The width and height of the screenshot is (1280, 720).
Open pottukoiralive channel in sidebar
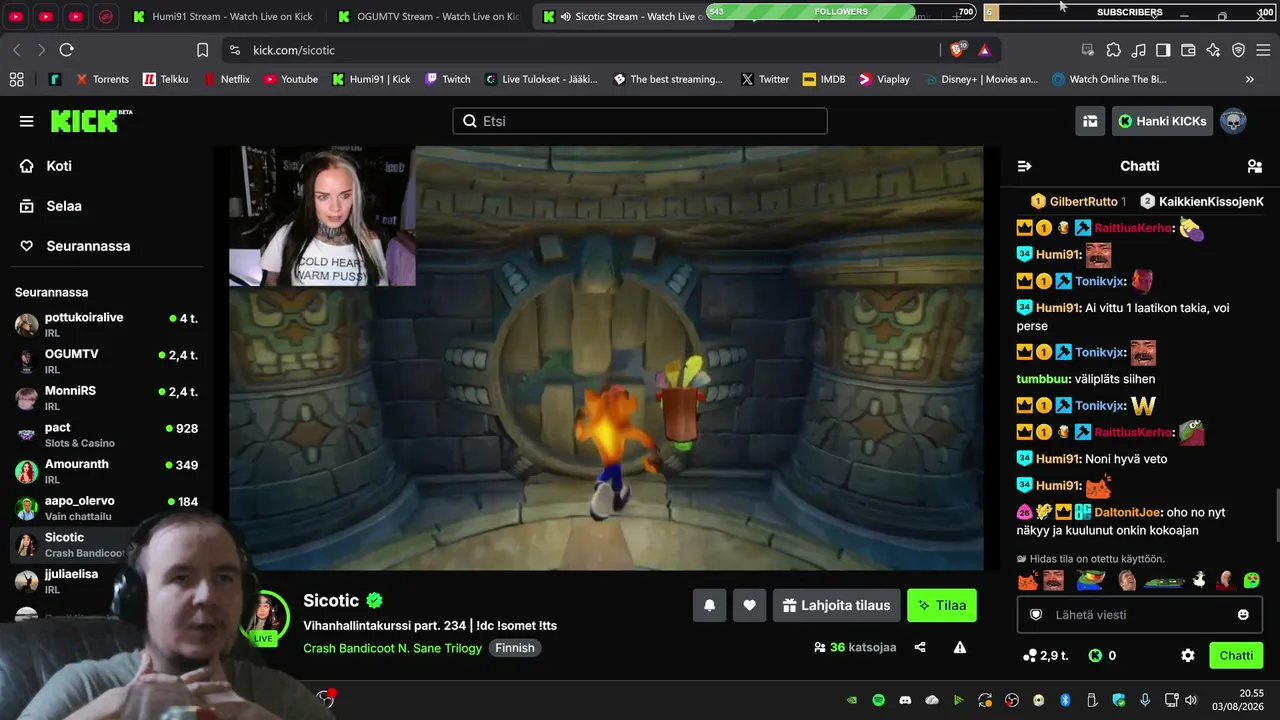[108, 324]
